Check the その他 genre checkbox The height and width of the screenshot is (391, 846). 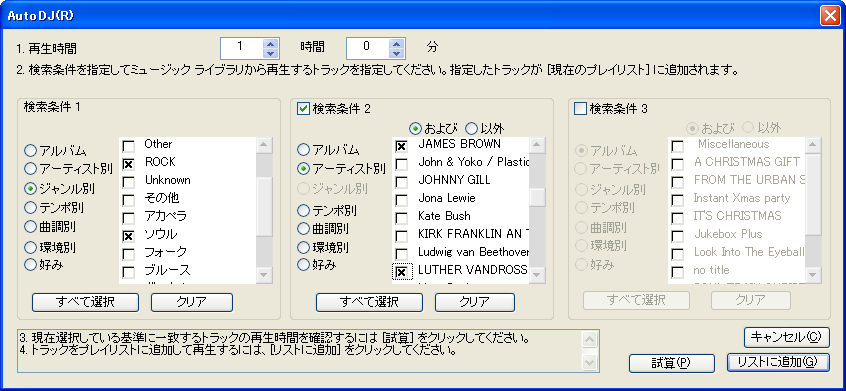tap(128, 200)
